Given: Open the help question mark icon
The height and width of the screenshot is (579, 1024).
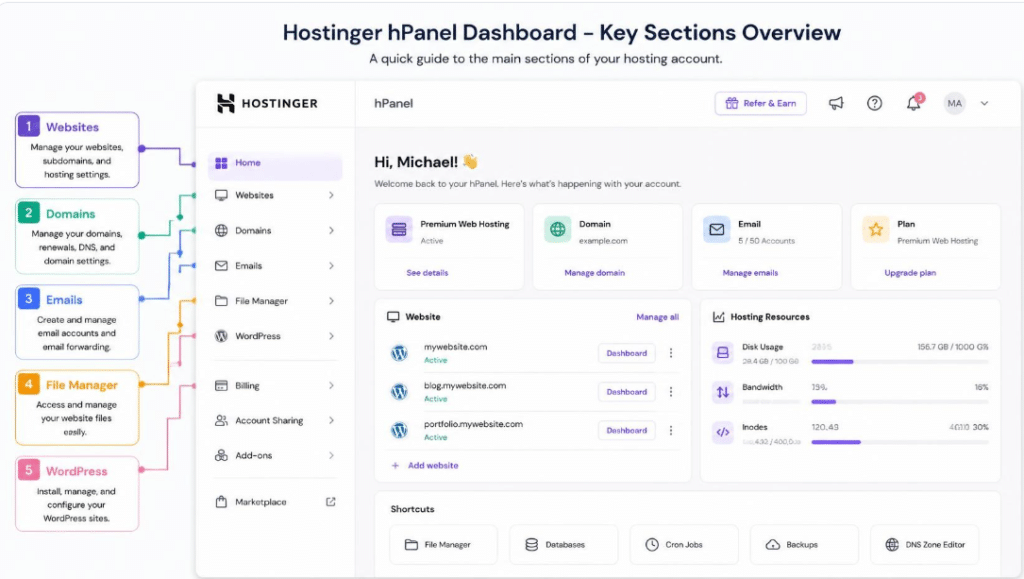Looking at the screenshot, I should tap(874, 103).
